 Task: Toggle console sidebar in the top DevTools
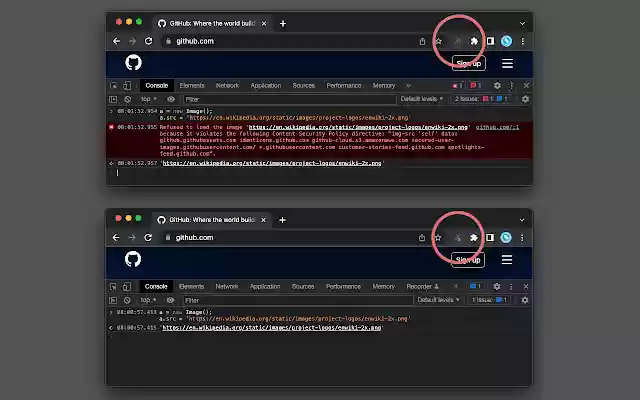113,99
